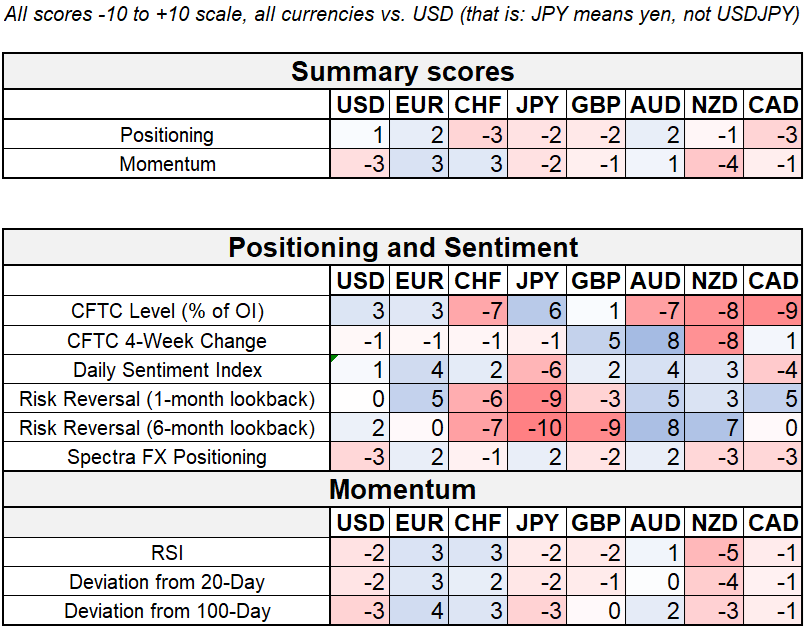Viewport: 804px width, 626px height.
Task: Select the Deviation from 20-Day label
Action: point(167,581)
